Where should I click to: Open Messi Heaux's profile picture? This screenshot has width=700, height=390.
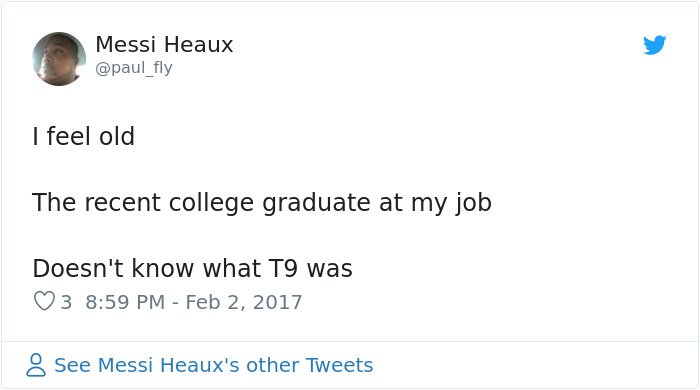coord(59,59)
